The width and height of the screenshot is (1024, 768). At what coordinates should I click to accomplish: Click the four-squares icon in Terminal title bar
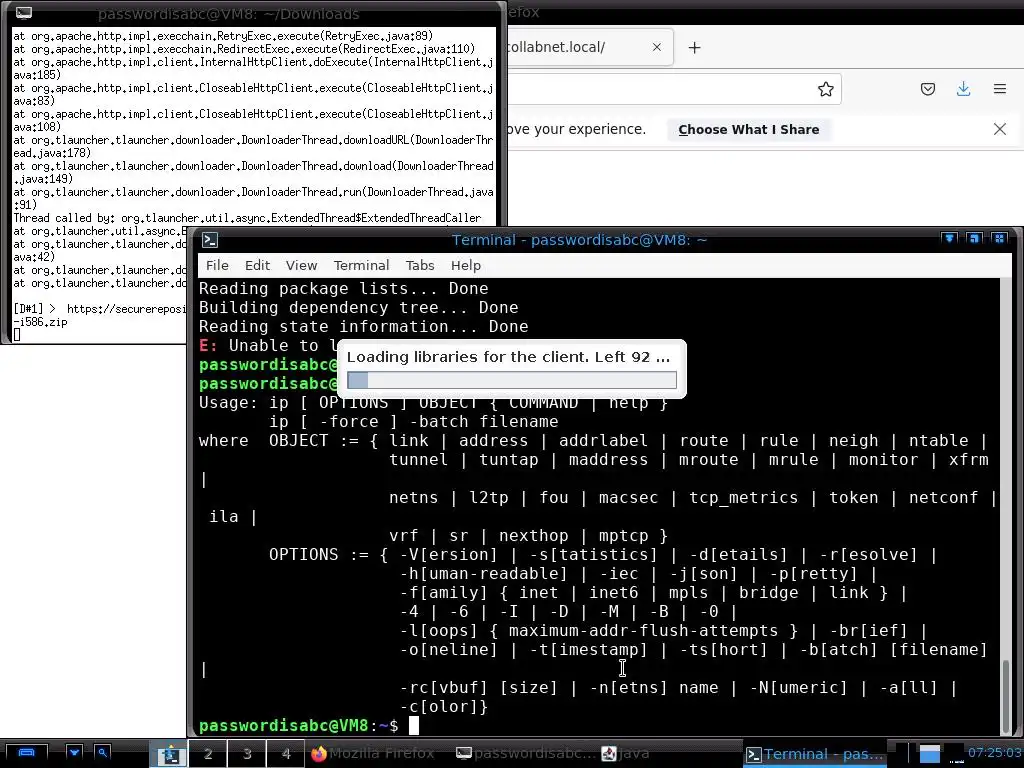pyautogui.click(x=999, y=238)
